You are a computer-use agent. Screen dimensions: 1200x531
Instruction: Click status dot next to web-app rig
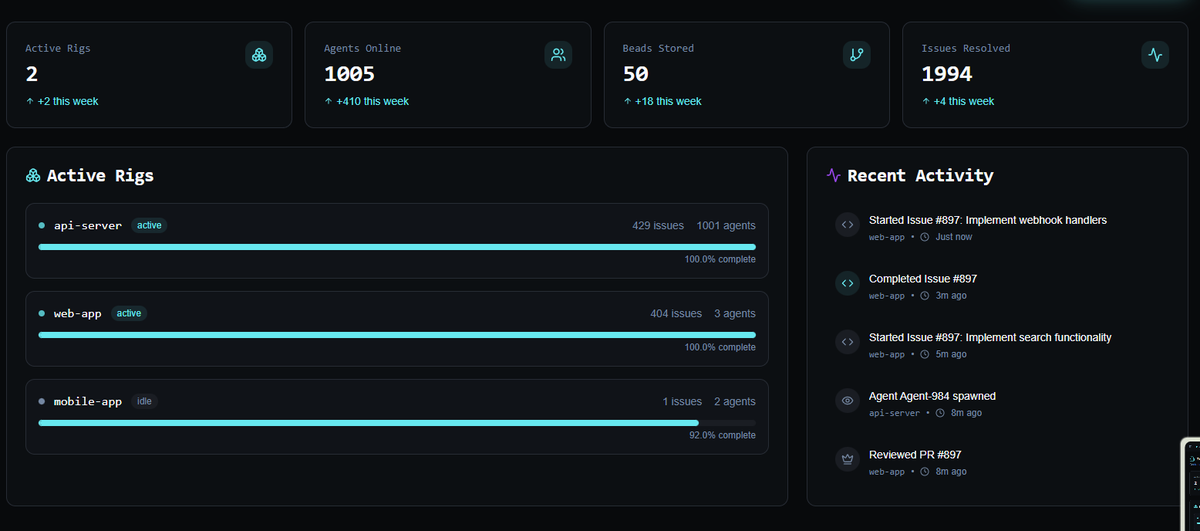click(x=41, y=313)
